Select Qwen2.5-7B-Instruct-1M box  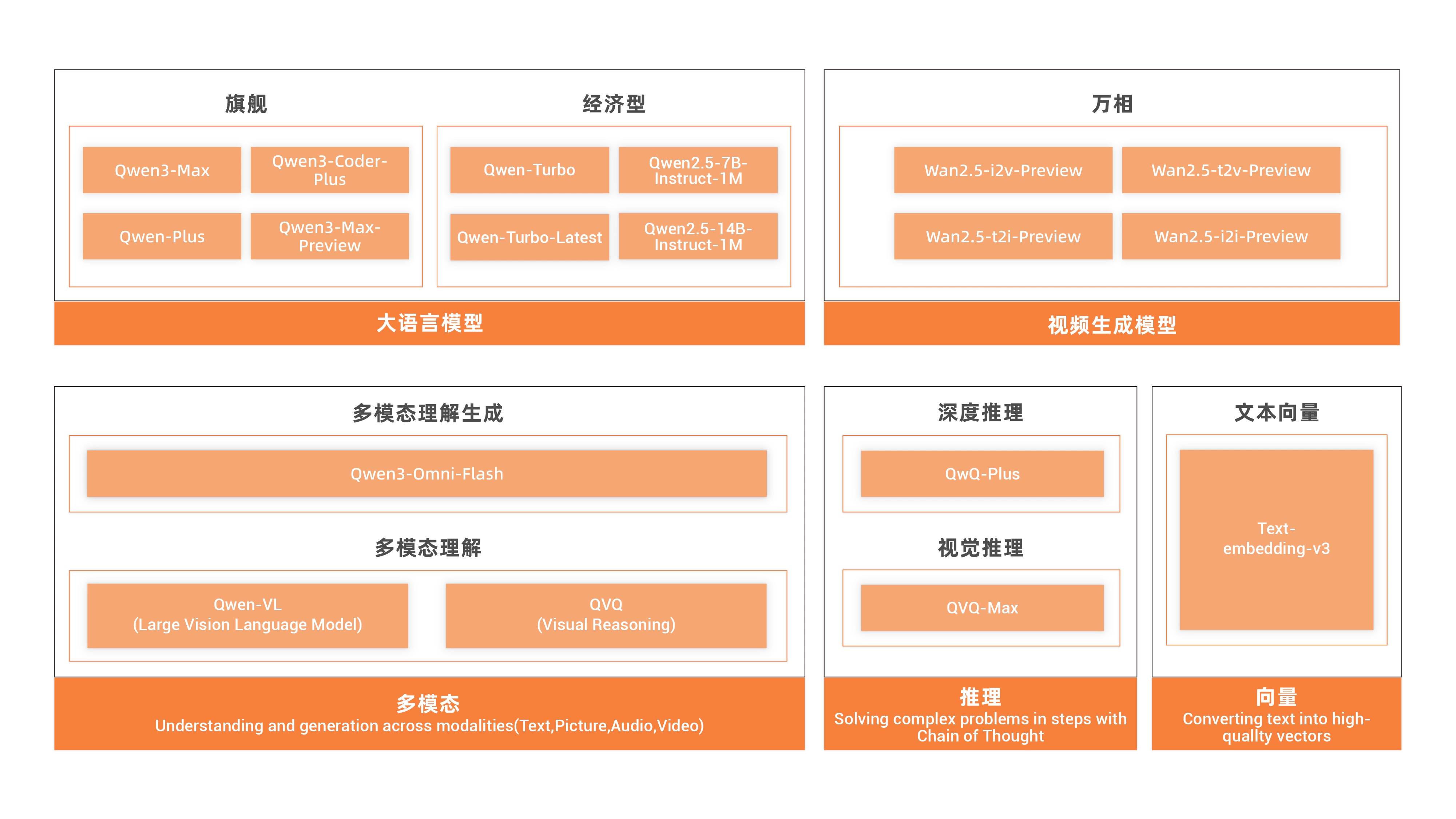pyautogui.click(x=698, y=170)
